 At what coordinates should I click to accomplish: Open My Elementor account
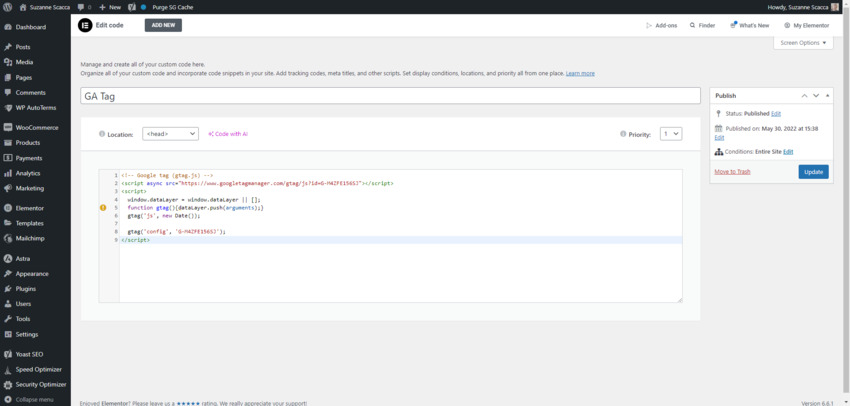[807, 25]
